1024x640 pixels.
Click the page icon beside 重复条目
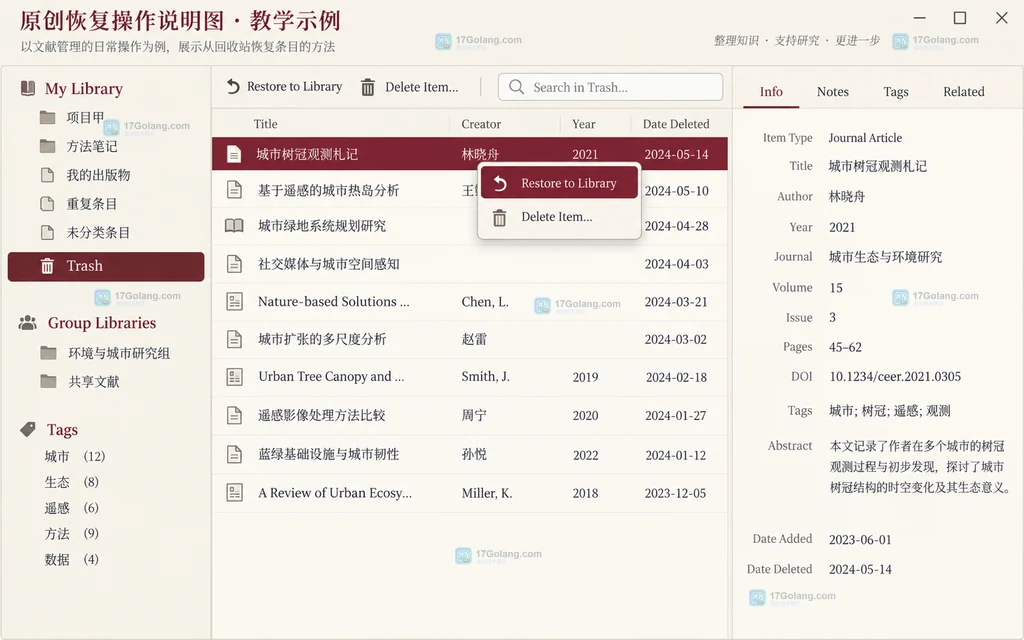pyautogui.click(x=47, y=204)
